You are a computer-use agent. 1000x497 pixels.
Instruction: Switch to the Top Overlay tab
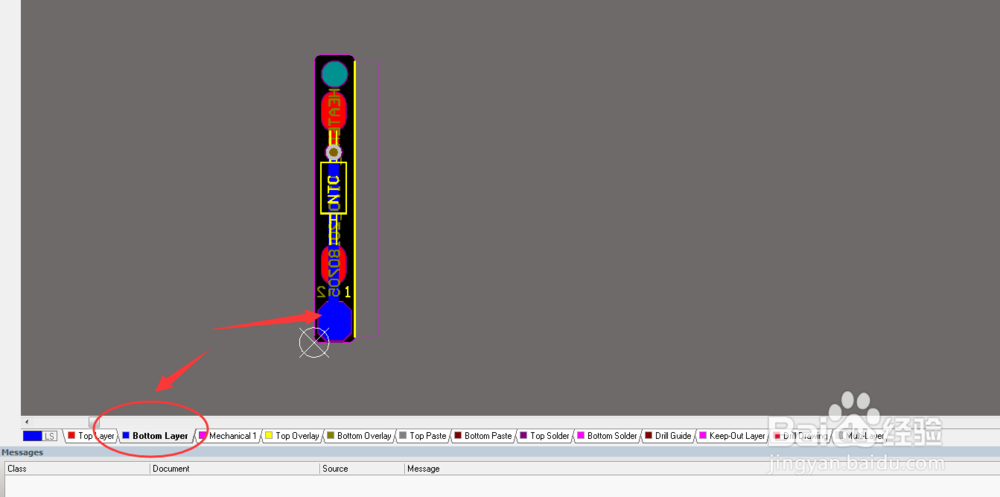(x=291, y=436)
